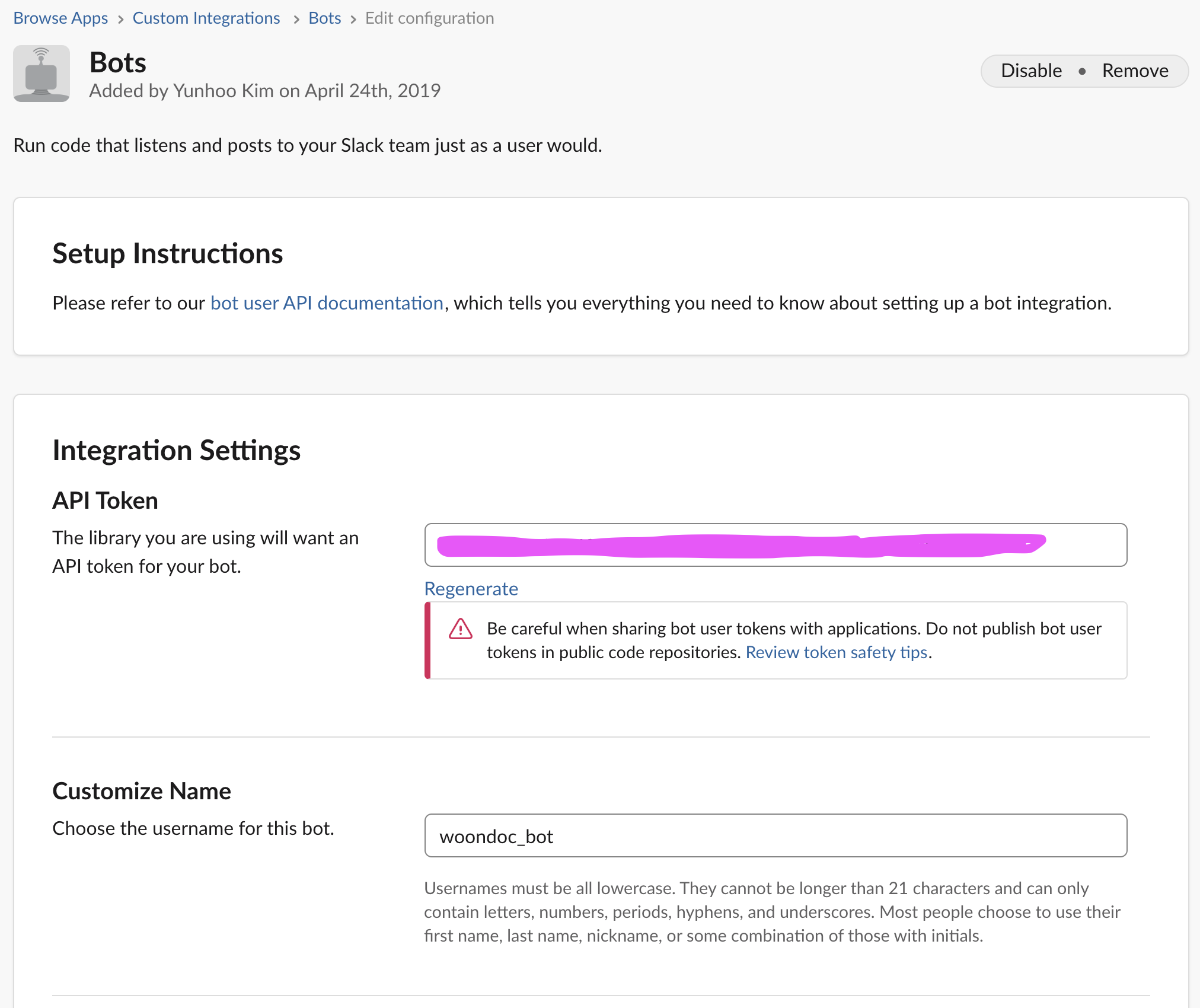1200x1008 pixels.
Task: Open the Bots breadcrumb link
Action: (x=324, y=18)
